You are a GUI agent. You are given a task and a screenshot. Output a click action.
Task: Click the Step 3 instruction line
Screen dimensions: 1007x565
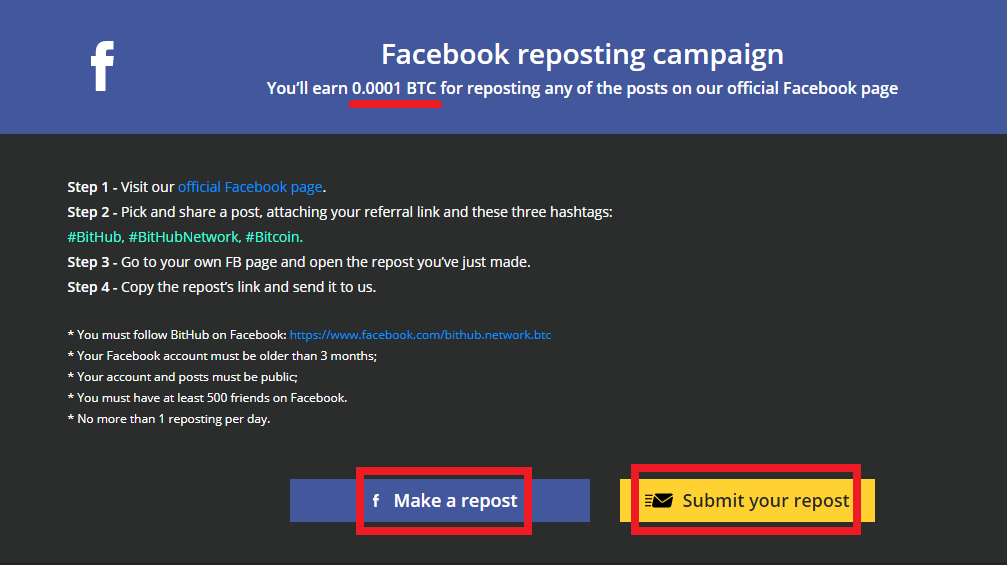click(x=299, y=262)
